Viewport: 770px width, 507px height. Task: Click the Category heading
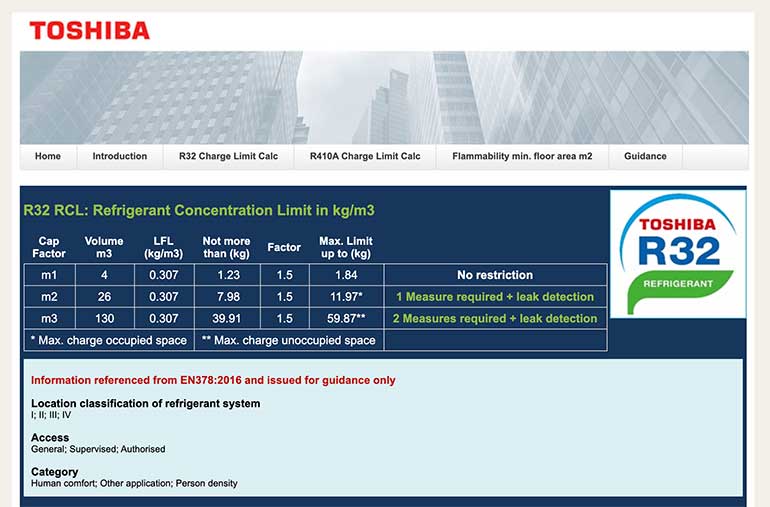click(x=55, y=472)
